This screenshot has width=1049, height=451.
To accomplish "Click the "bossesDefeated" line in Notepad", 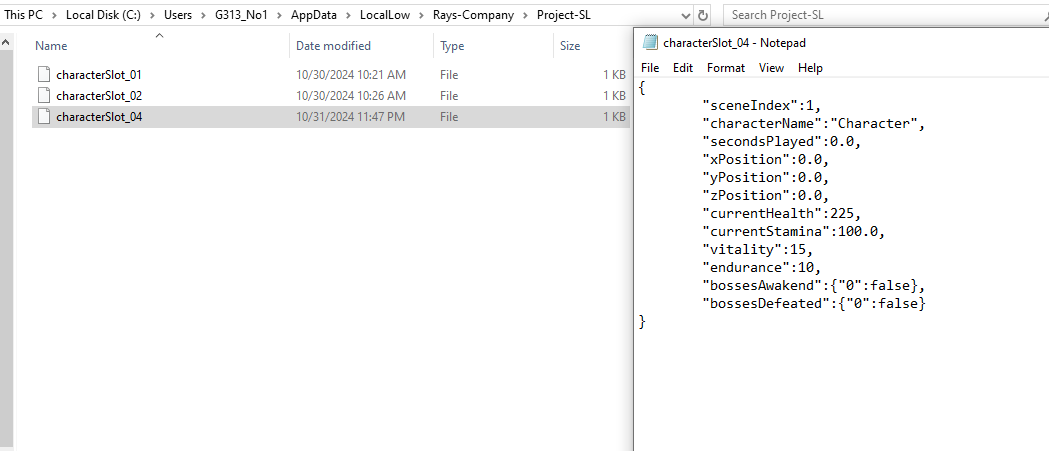I will coord(814,304).
